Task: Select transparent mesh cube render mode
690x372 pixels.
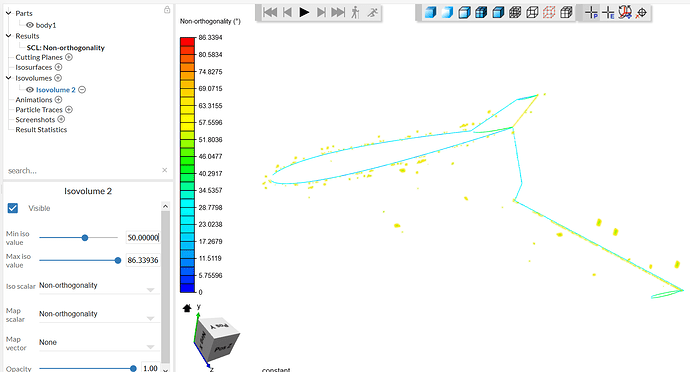Action: [x=566, y=12]
